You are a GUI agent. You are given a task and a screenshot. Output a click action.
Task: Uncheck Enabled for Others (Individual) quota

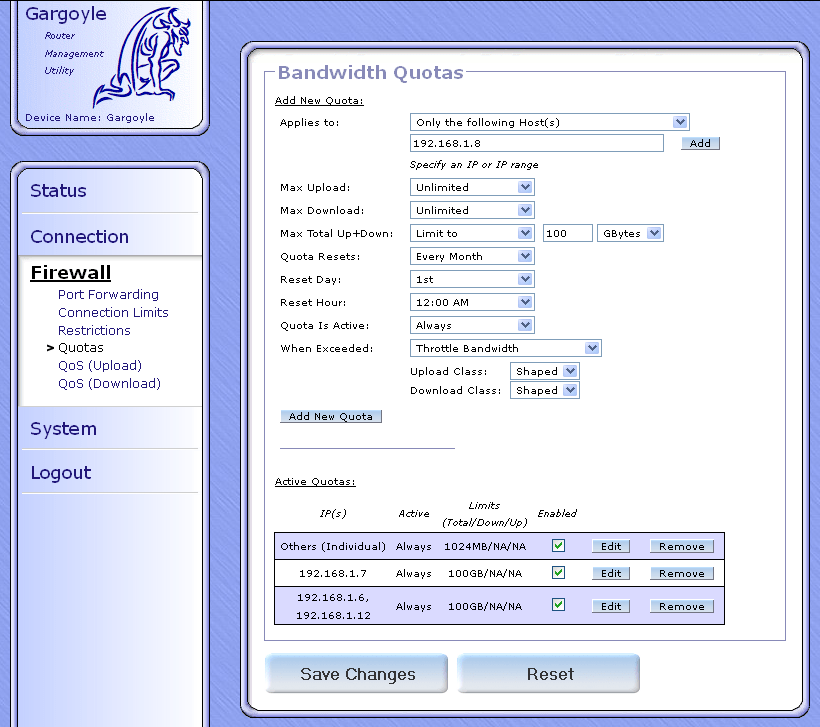click(x=558, y=546)
